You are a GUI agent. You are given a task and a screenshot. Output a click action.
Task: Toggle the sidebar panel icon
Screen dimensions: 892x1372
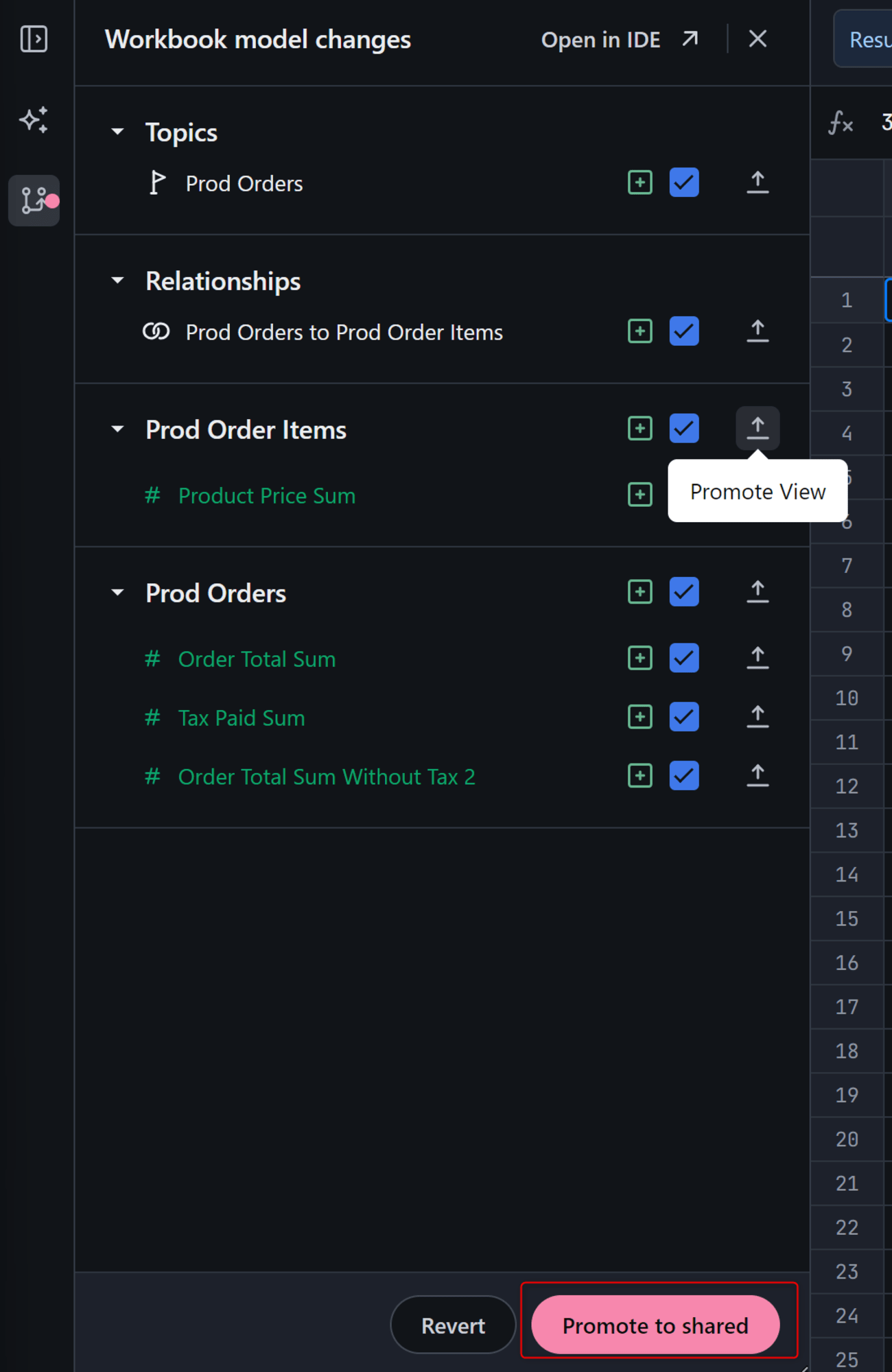point(34,39)
